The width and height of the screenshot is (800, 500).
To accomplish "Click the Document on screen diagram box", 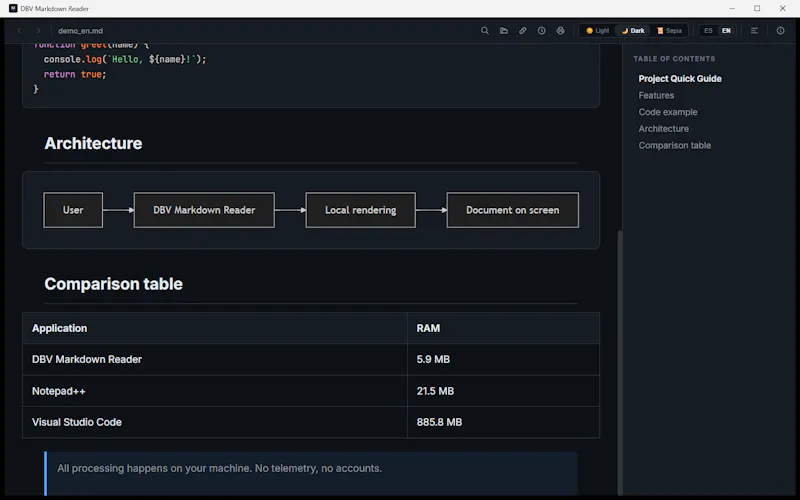I will coord(513,210).
